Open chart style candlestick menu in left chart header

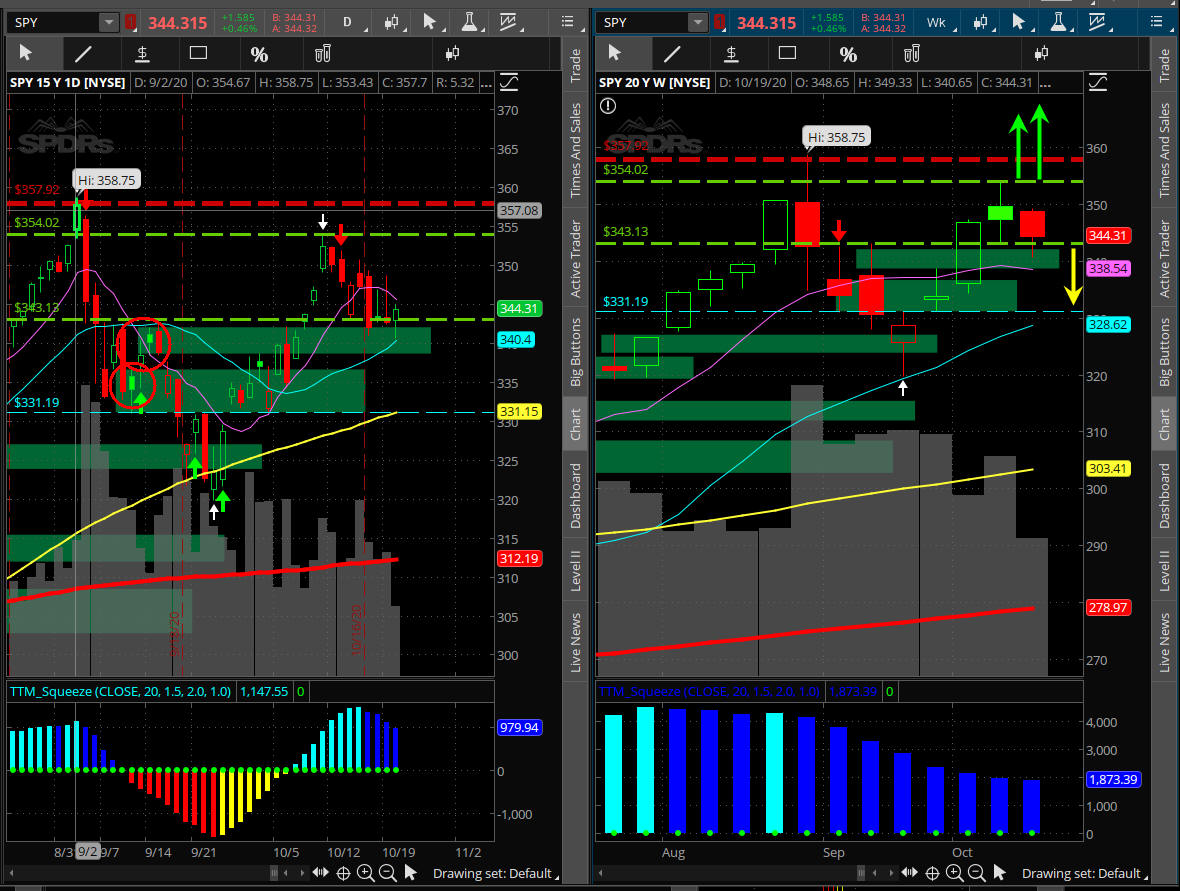coord(392,23)
